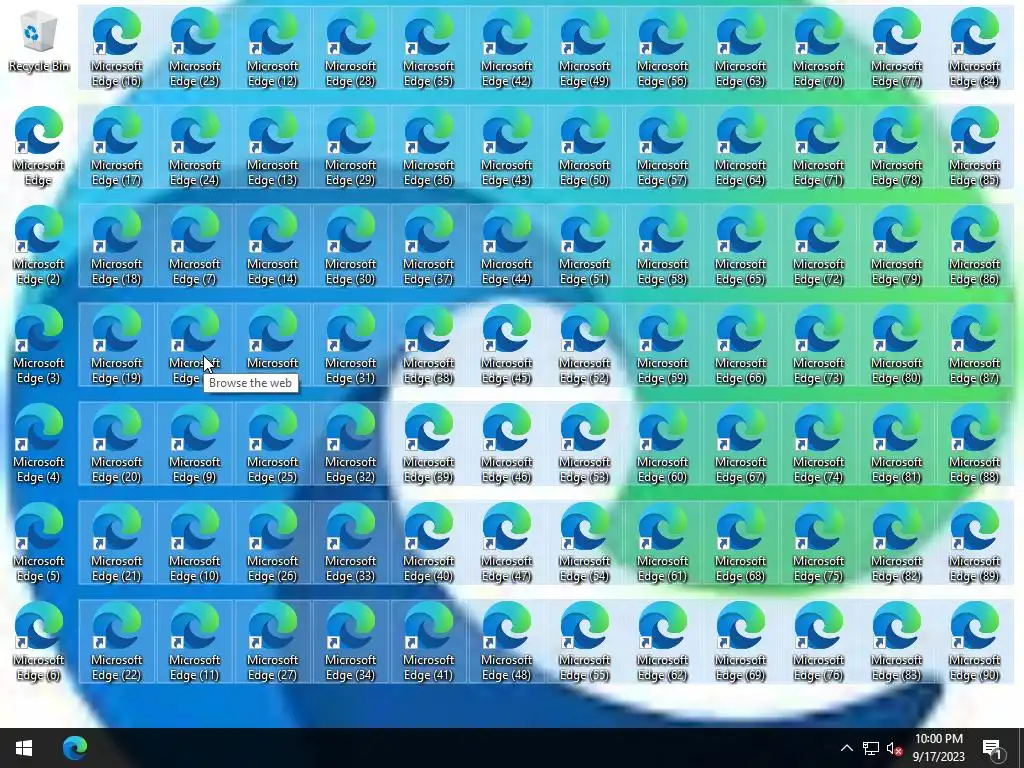Screen dimensions: 1024x768
Task: Select Microsoft Edge (33) icon
Action: point(351,543)
